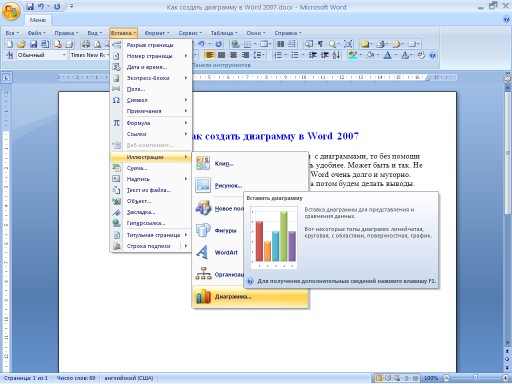Click the round Office button
512x384 pixels.
point(11,11)
